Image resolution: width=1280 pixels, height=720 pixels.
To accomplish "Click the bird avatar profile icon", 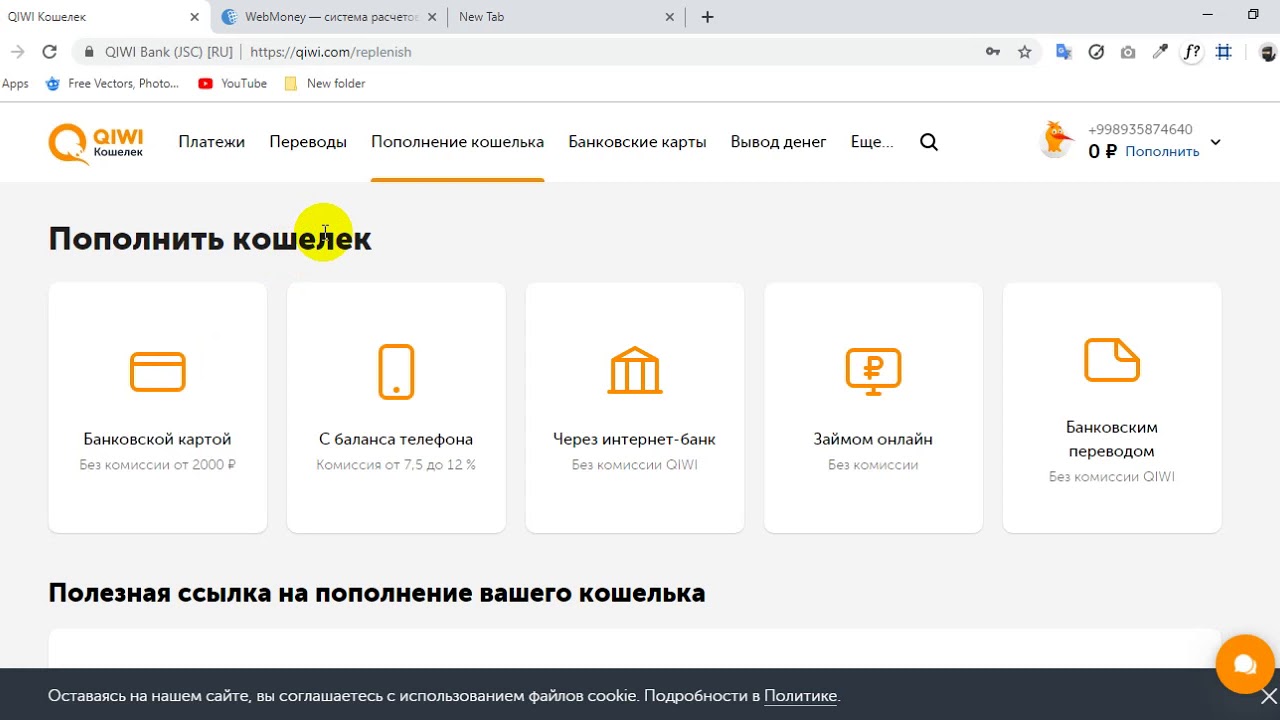I will [1056, 140].
